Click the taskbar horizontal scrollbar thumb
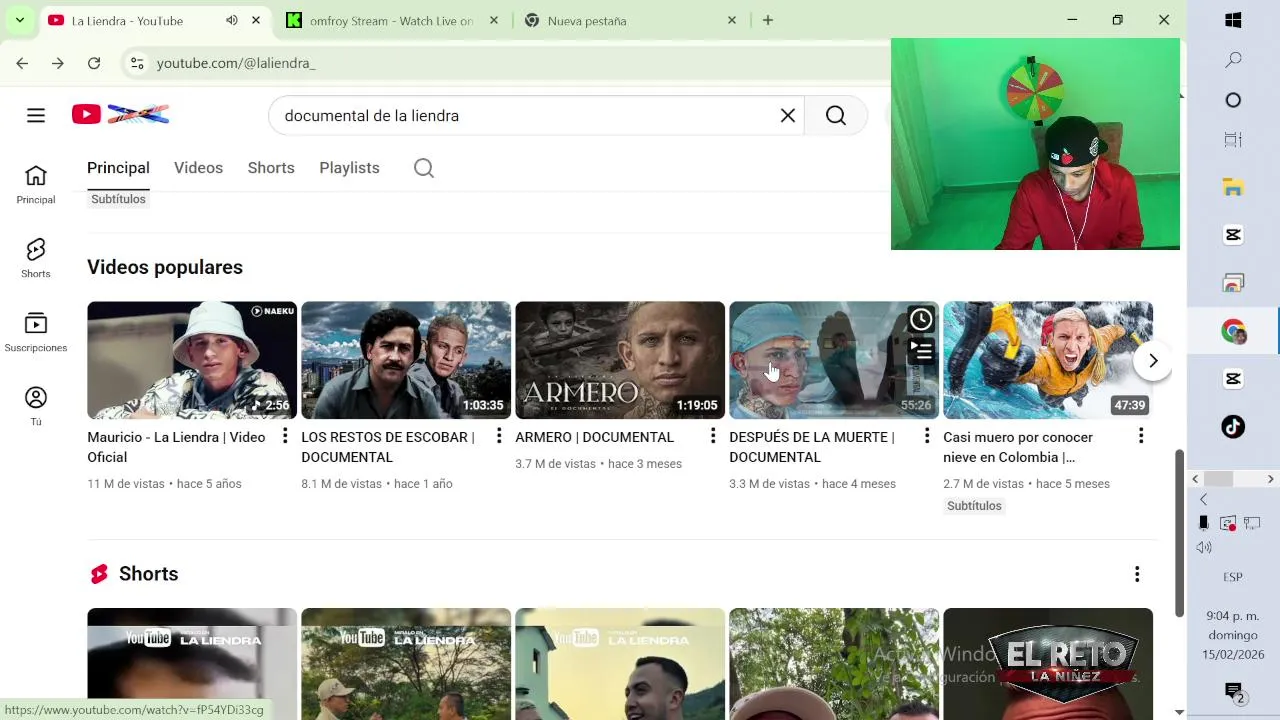The image size is (1280, 720). (x=1218, y=479)
